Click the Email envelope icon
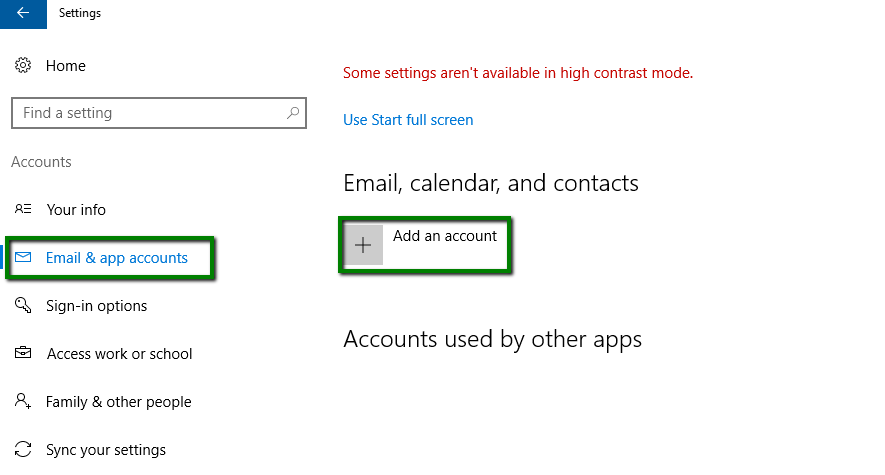Image resolution: width=885 pixels, height=475 pixels. (x=23, y=257)
